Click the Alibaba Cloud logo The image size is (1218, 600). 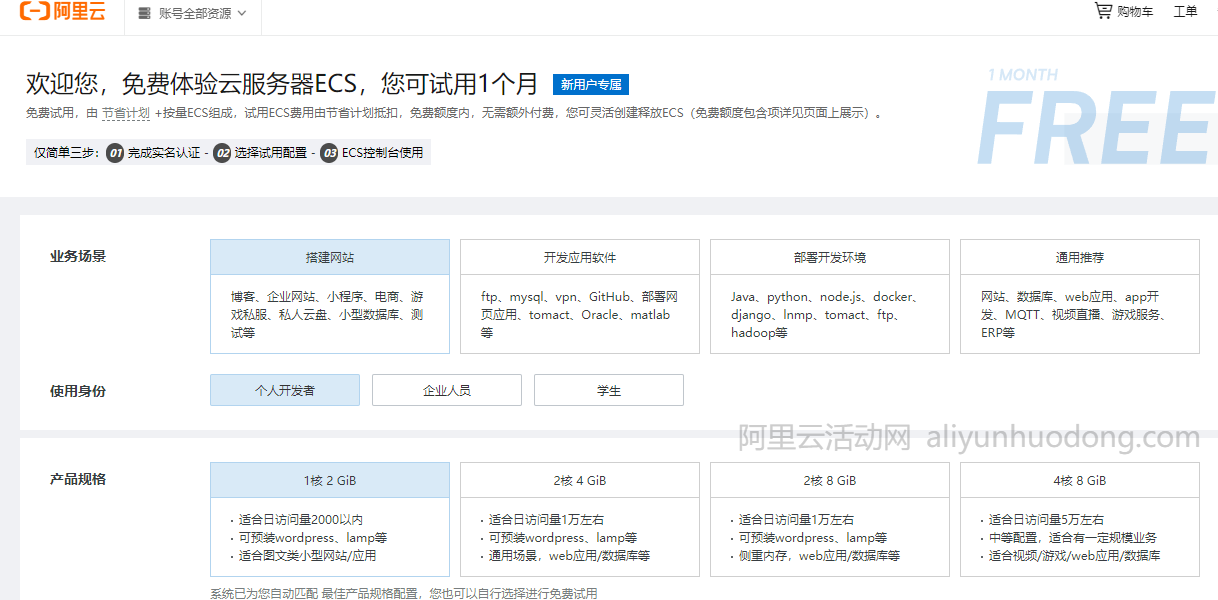point(62,13)
